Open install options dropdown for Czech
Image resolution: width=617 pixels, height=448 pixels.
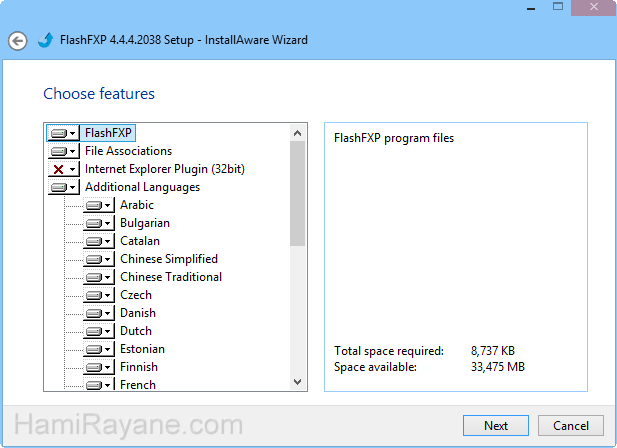point(98,295)
